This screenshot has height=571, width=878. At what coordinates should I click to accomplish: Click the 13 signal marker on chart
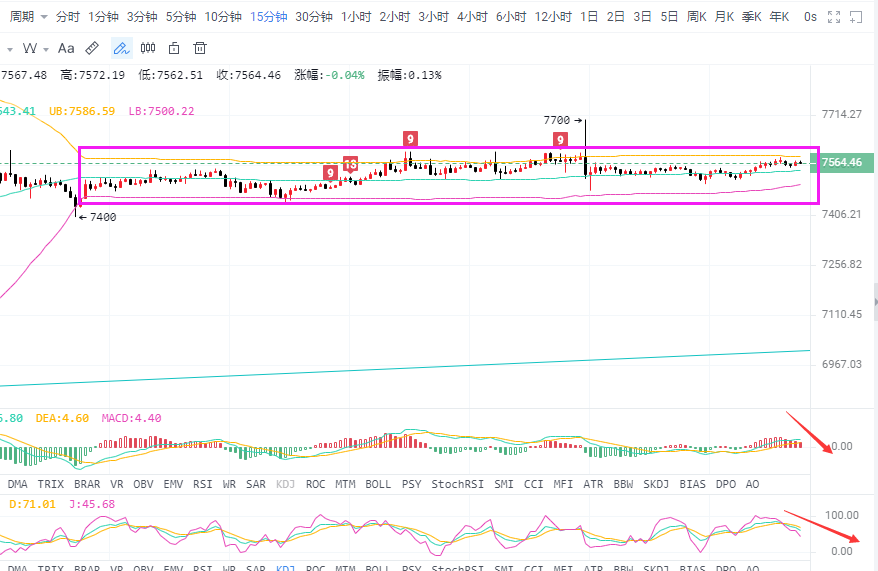(x=351, y=164)
